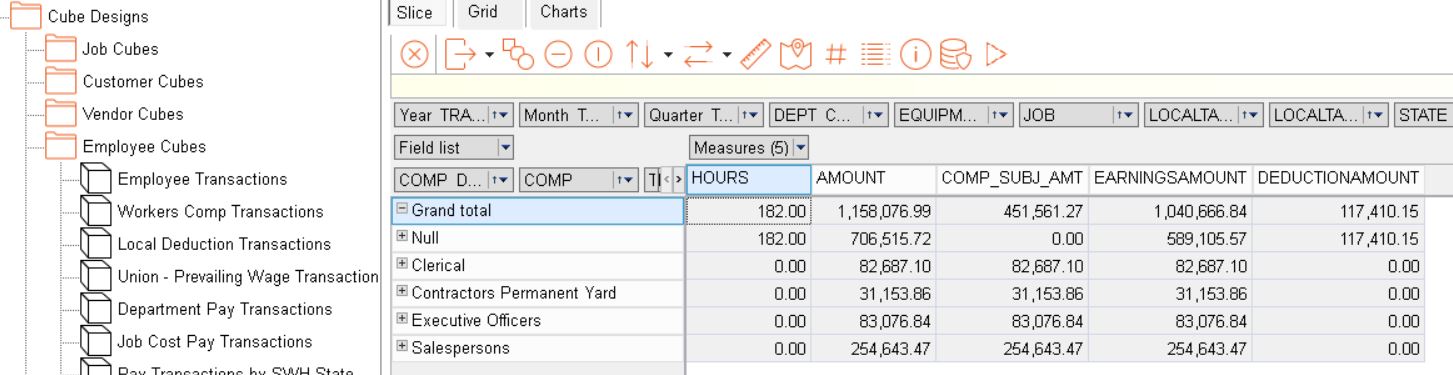Click the cell showing 451,561.27
Screen dimensions: 1453x375
pyautogui.click(x=1012, y=211)
